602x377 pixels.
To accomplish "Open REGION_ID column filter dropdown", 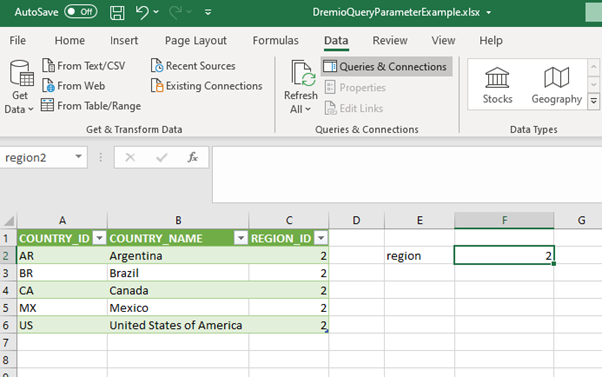I will pyautogui.click(x=321, y=238).
